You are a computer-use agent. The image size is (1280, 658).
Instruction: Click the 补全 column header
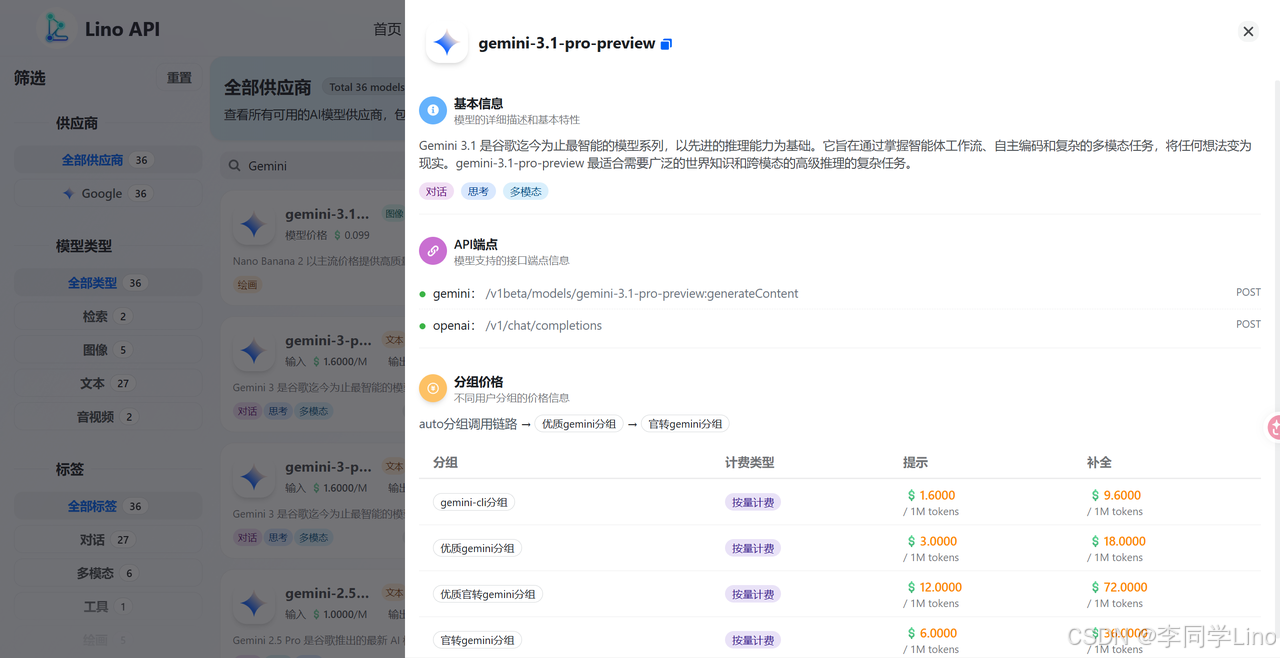tap(1099, 462)
